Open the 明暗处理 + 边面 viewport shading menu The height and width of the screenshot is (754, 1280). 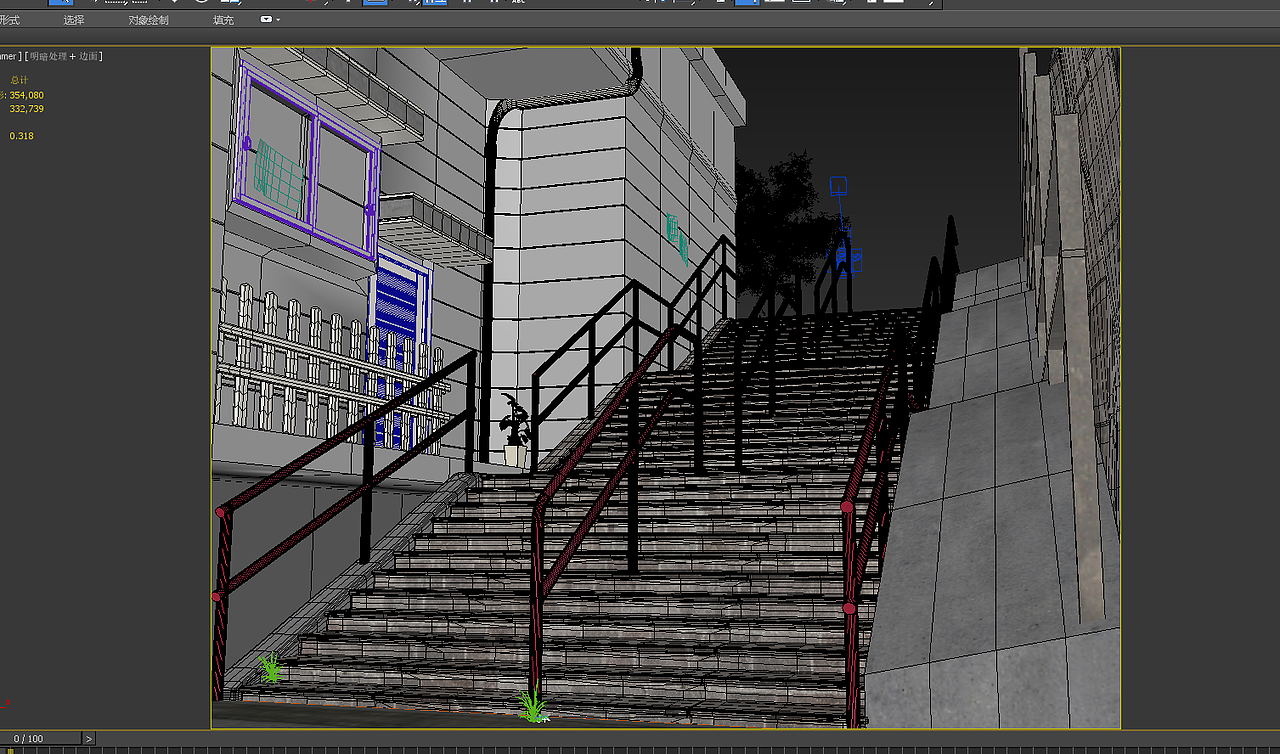(63, 56)
